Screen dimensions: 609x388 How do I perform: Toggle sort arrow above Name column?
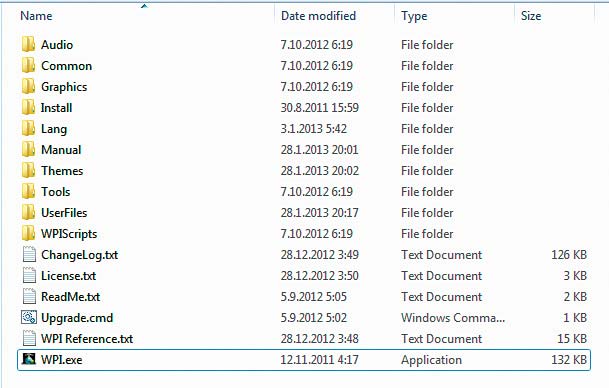[x=144, y=6]
